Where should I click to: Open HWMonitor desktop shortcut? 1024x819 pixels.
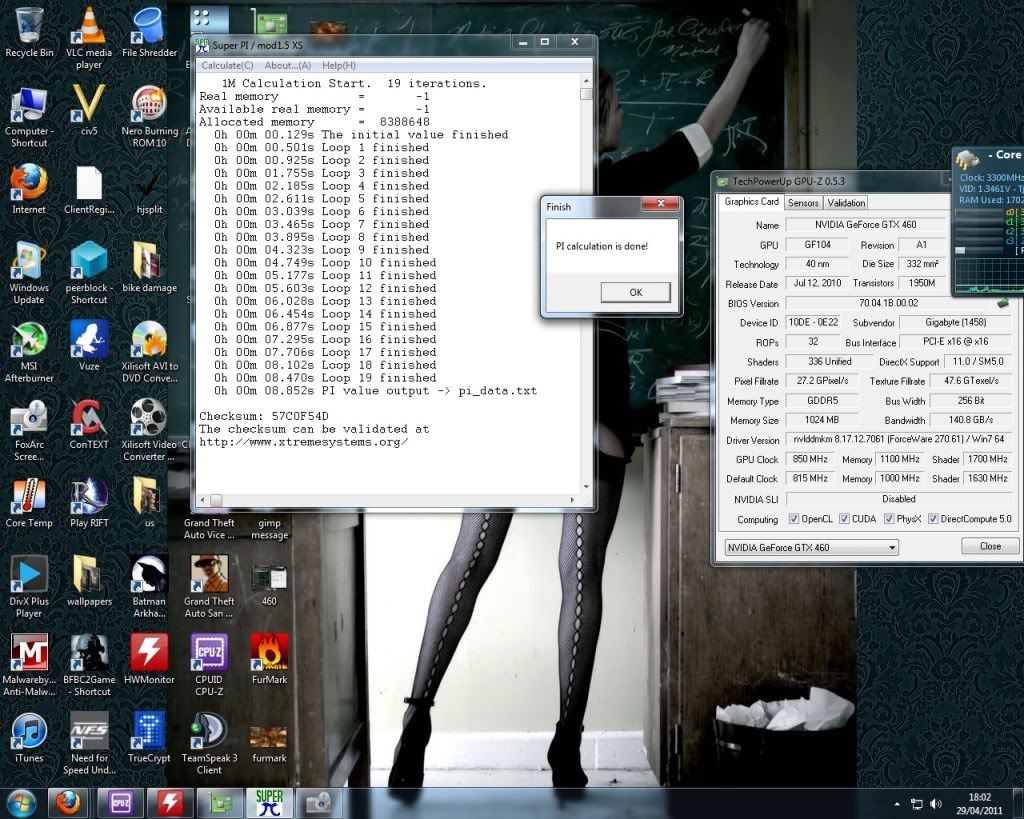(x=148, y=653)
